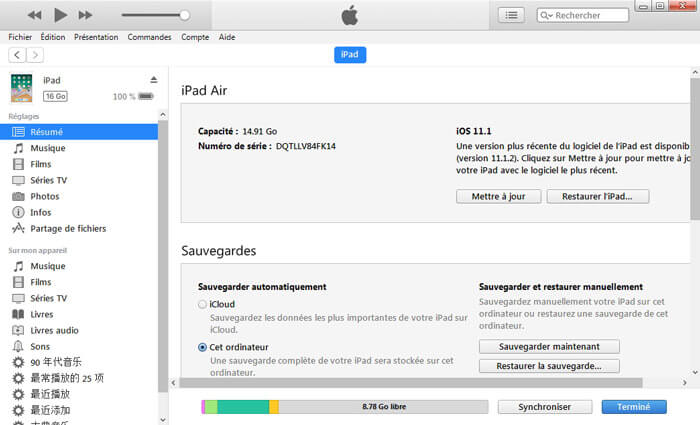Open the Fichier menu

20,37
